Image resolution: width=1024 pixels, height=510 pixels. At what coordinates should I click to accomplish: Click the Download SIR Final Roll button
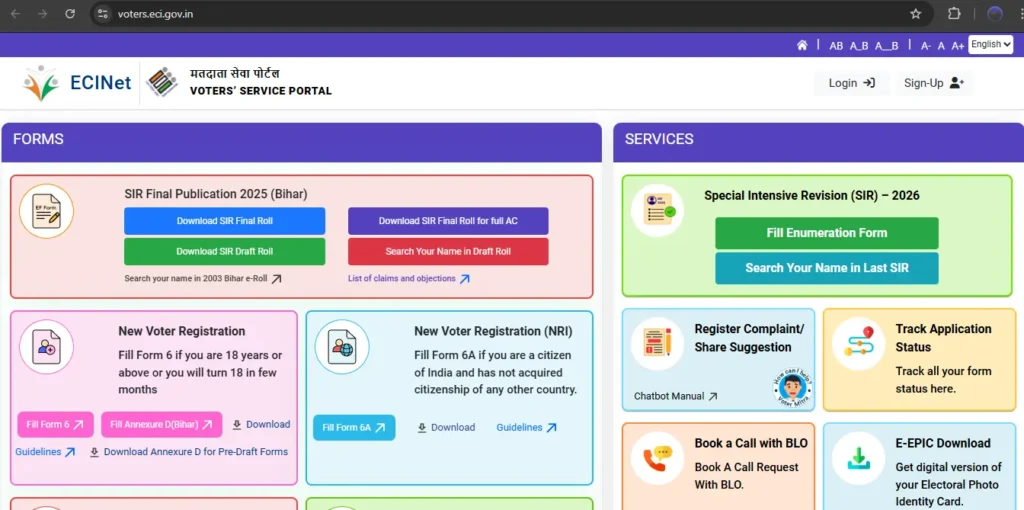tap(224, 221)
